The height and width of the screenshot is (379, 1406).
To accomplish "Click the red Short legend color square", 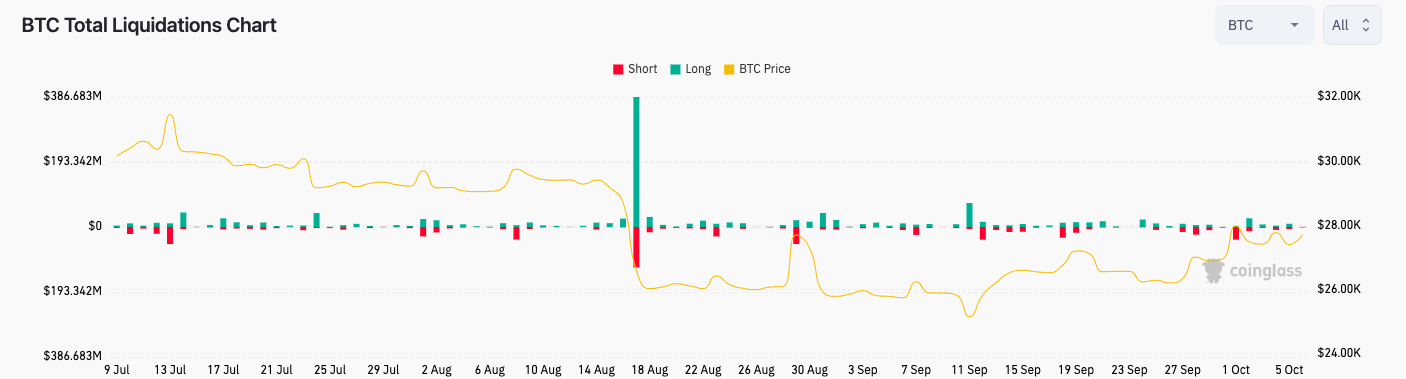I will pyautogui.click(x=618, y=69).
